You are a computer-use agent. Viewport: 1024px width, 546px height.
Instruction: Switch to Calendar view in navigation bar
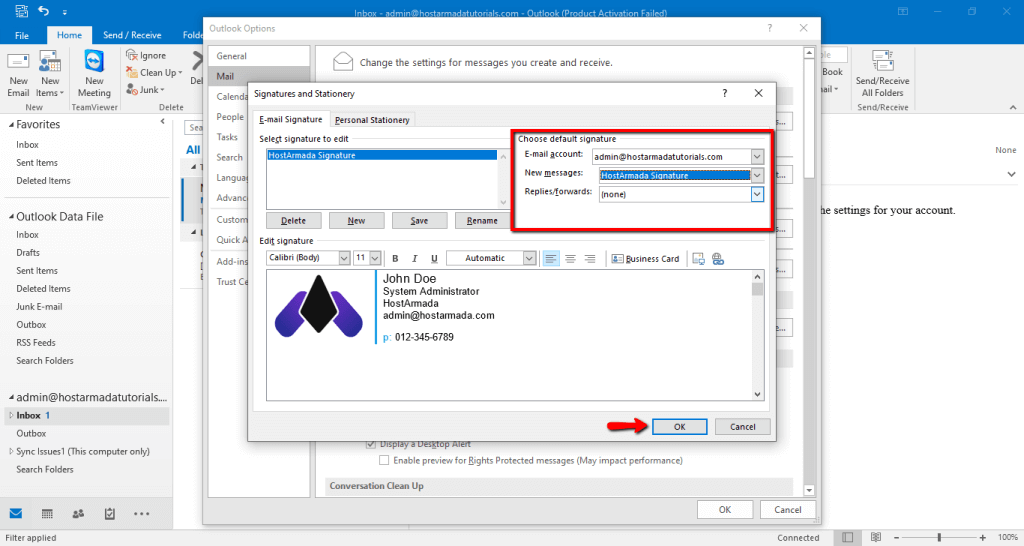click(x=47, y=513)
